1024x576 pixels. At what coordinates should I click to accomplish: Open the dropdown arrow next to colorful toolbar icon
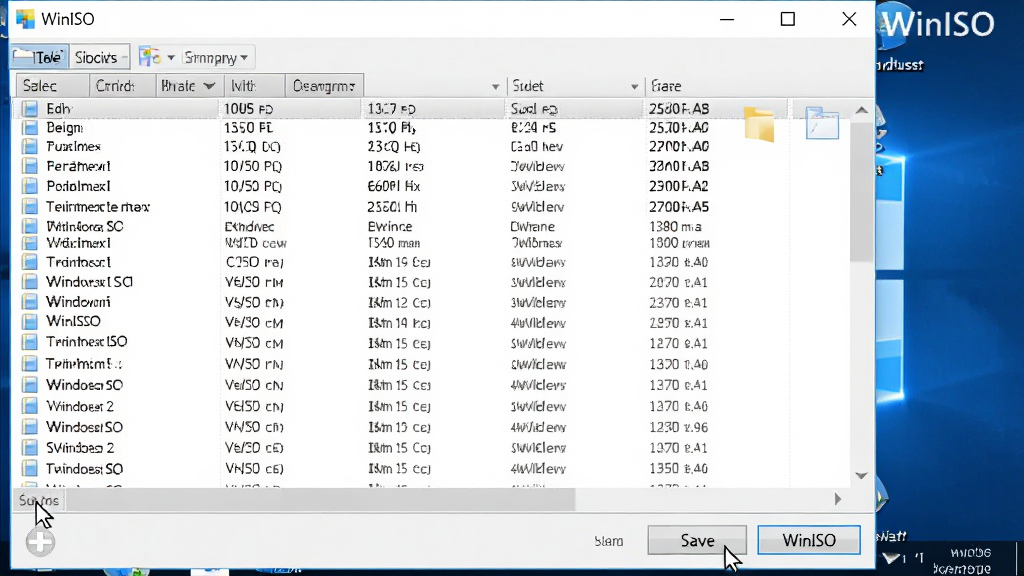pyautogui.click(x=170, y=58)
